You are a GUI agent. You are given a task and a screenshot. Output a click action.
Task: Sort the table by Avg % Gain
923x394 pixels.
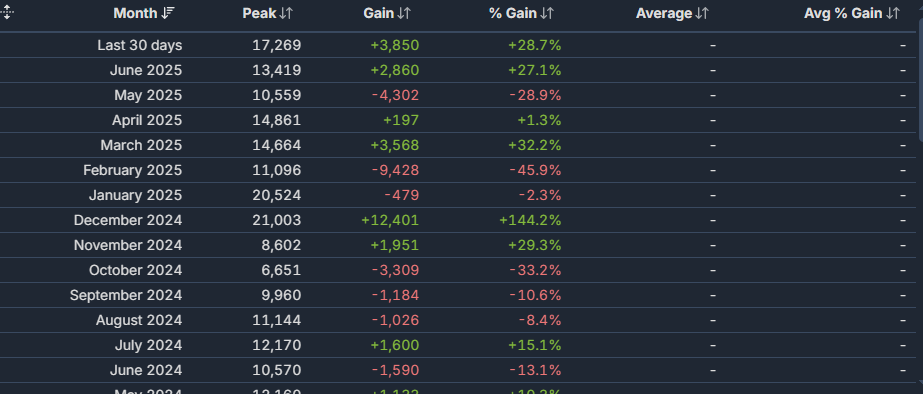pos(852,14)
